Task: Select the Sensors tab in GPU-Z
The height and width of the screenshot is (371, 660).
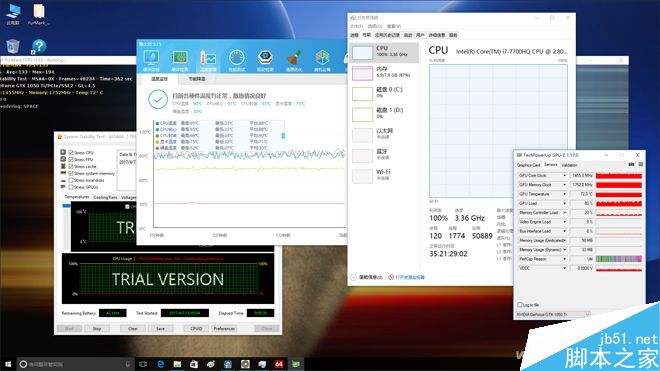Action: 551,165
